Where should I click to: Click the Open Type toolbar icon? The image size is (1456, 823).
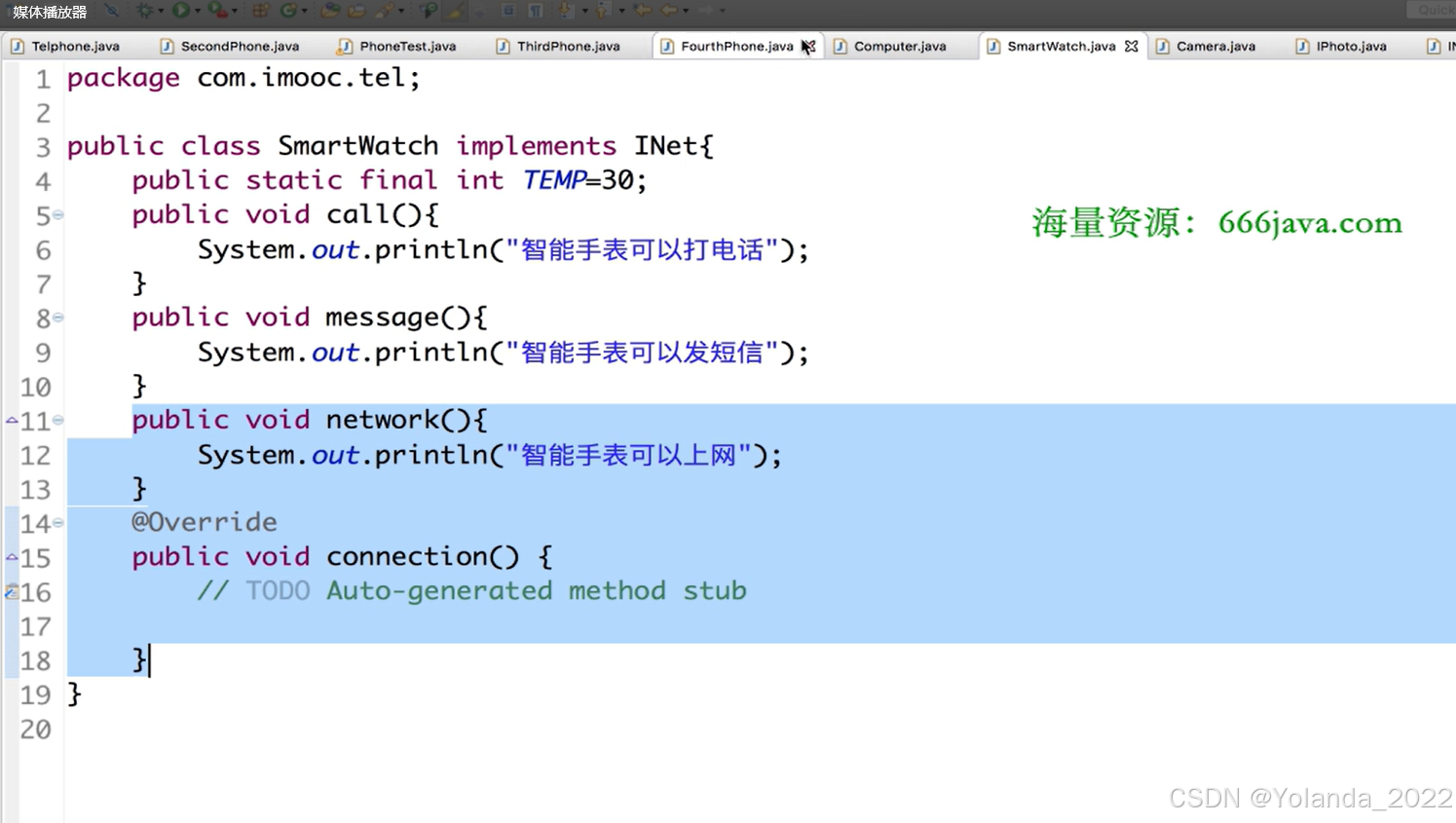(330, 11)
